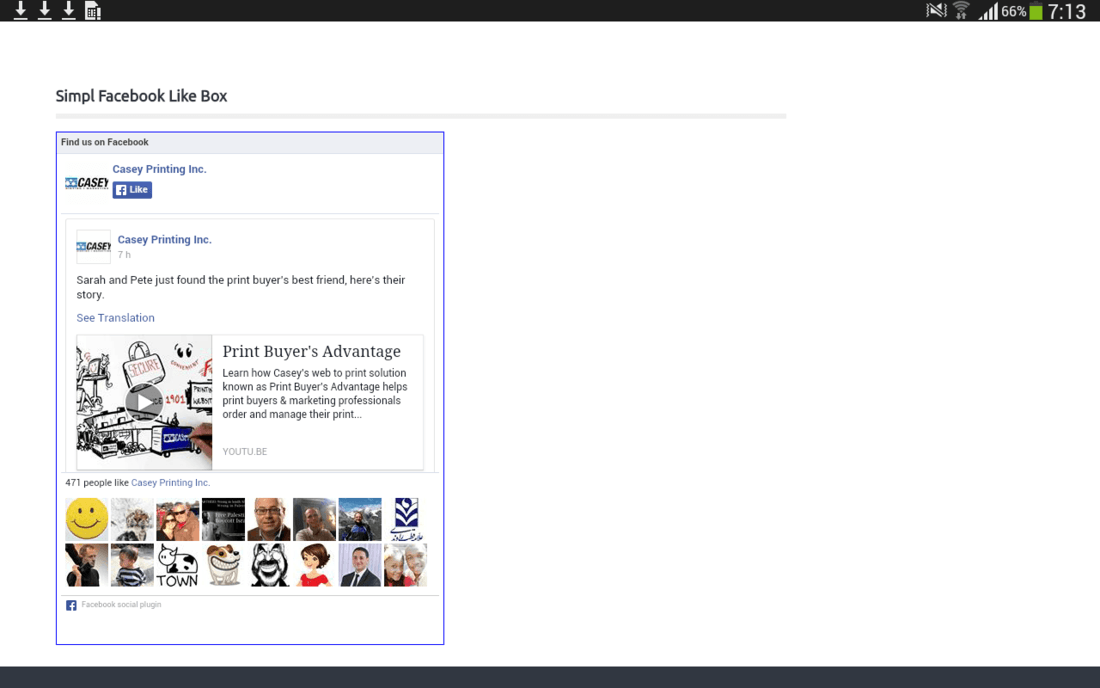Click the man in dark lighting profile picture
Image resolution: width=1100 pixels, height=688 pixels.
(x=314, y=519)
